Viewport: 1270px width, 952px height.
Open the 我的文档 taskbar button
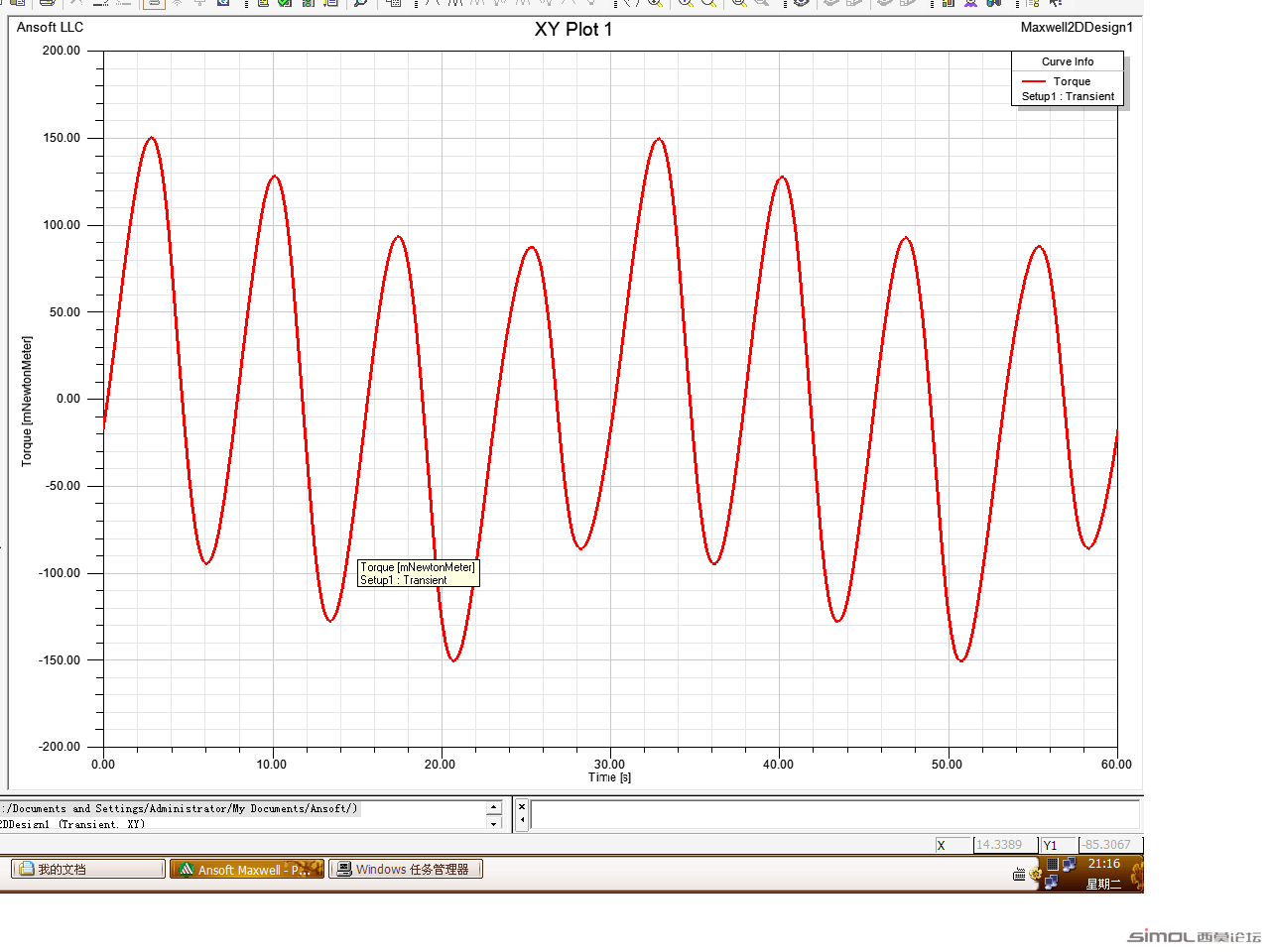tap(87, 869)
